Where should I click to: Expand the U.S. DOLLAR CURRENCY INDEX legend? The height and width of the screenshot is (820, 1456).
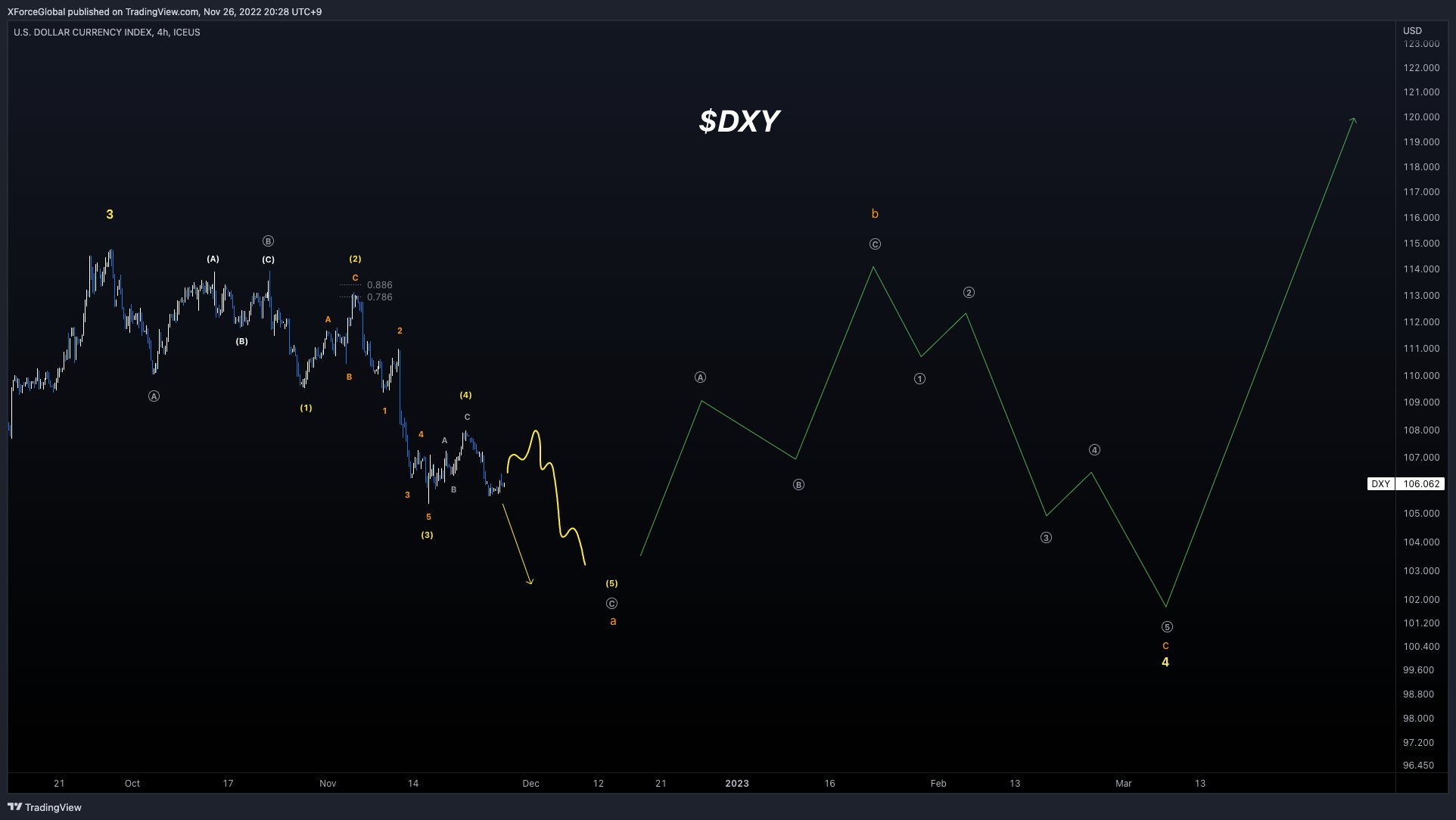point(83,33)
